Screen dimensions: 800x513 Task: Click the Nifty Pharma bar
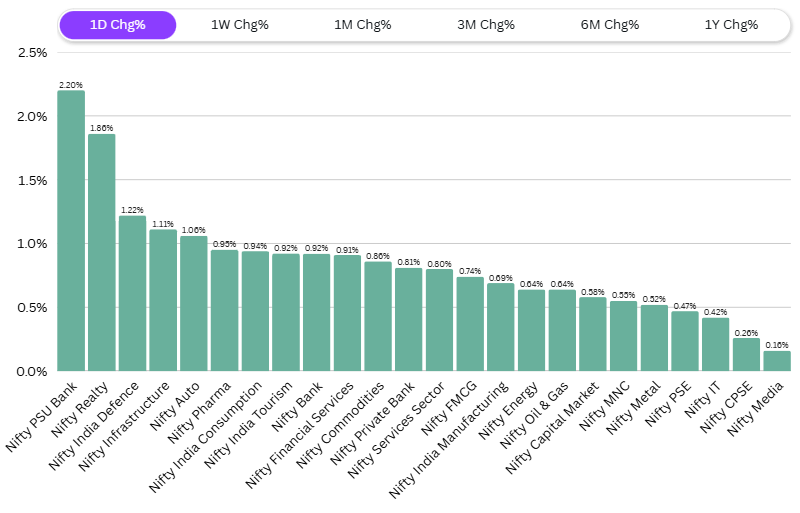[x=224, y=310]
